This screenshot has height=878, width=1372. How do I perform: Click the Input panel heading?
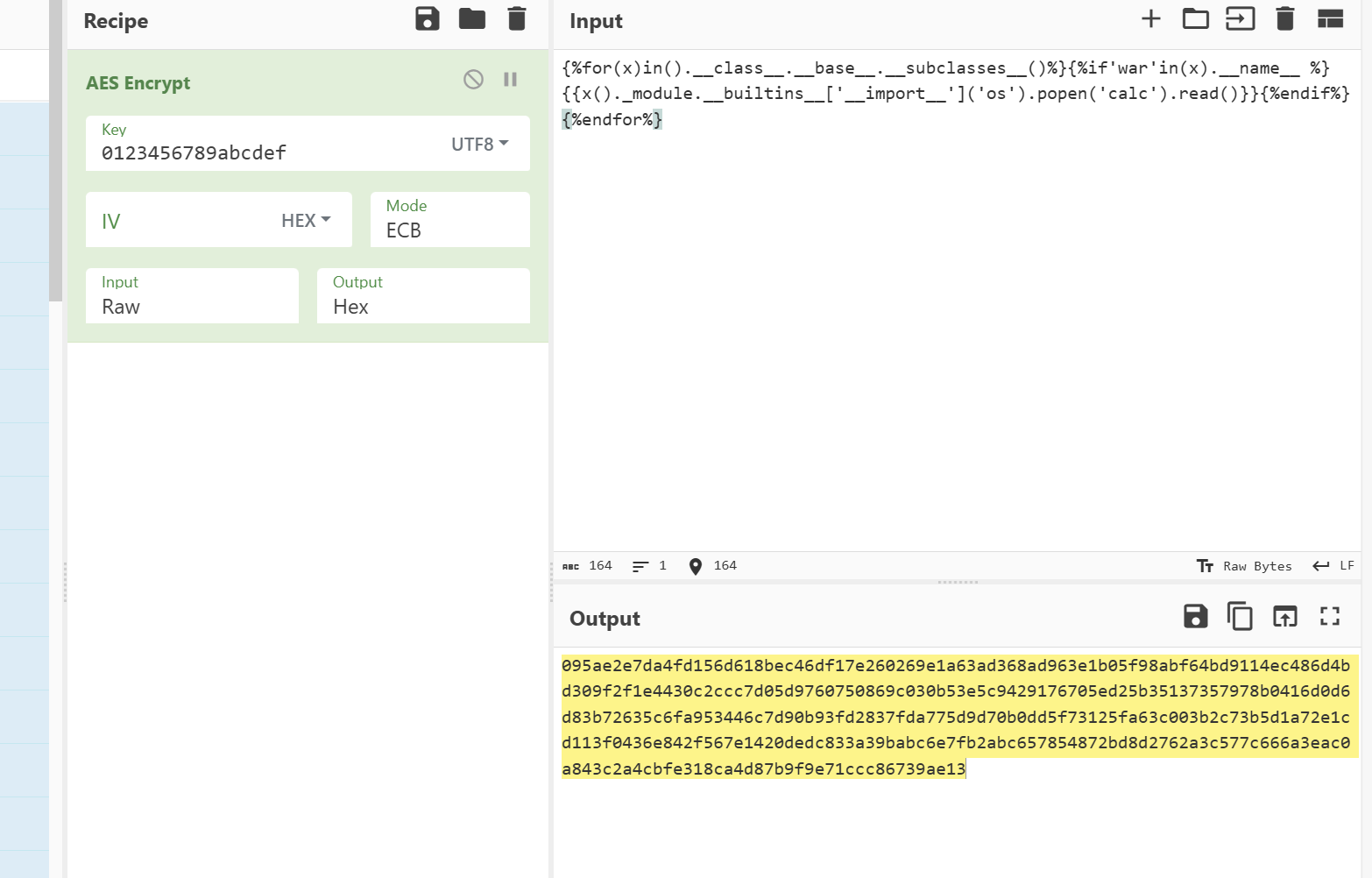[x=596, y=21]
